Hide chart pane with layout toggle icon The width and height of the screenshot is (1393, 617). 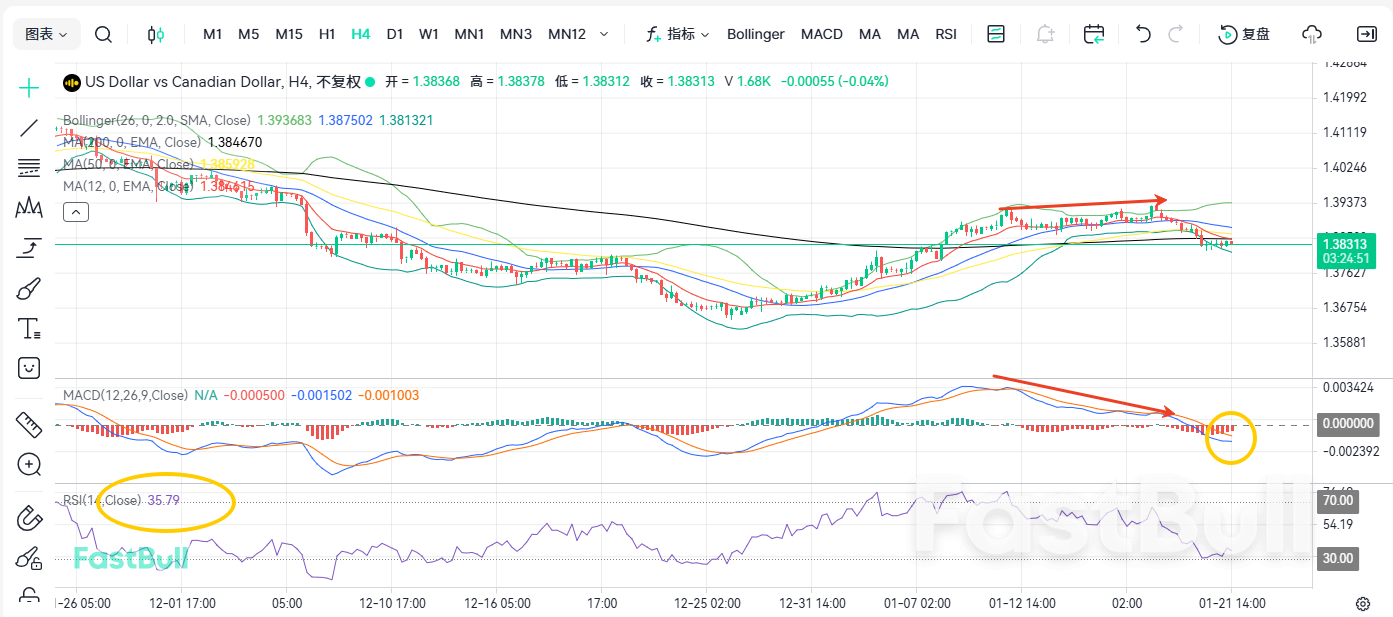996,33
